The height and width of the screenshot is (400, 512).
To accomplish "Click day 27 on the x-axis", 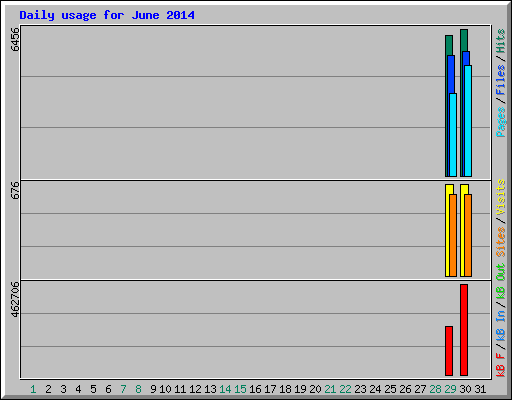I will tap(420, 389).
